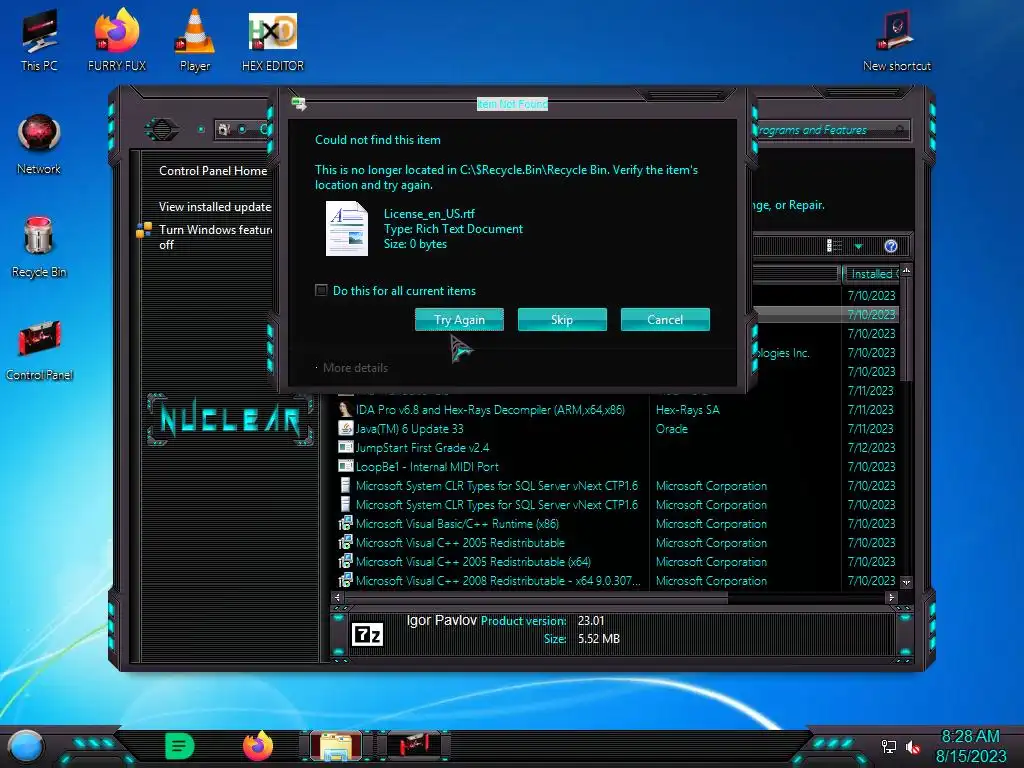Click the 7z icon in details pane
The image size is (1024, 768).
point(367,634)
